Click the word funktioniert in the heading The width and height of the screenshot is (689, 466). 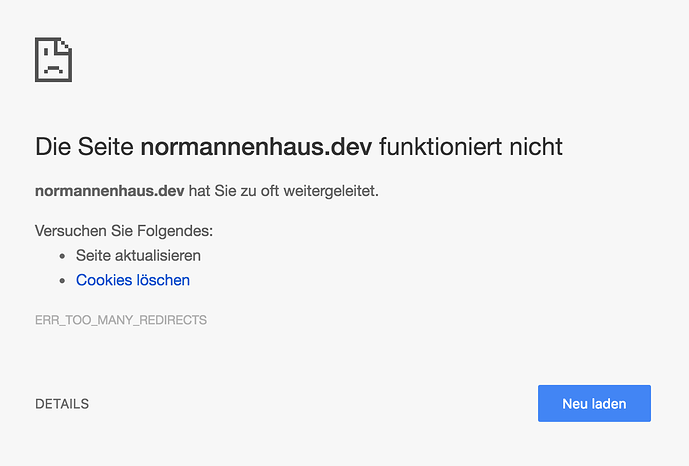click(439, 147)
